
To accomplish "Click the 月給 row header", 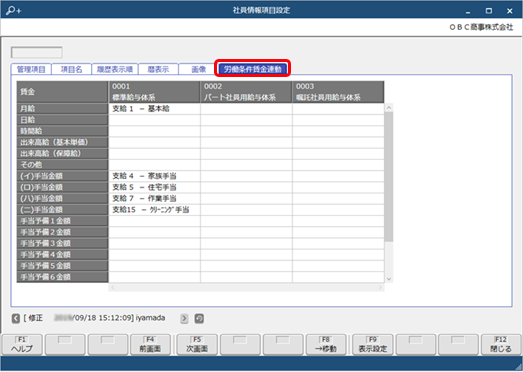I will point(62,109).
